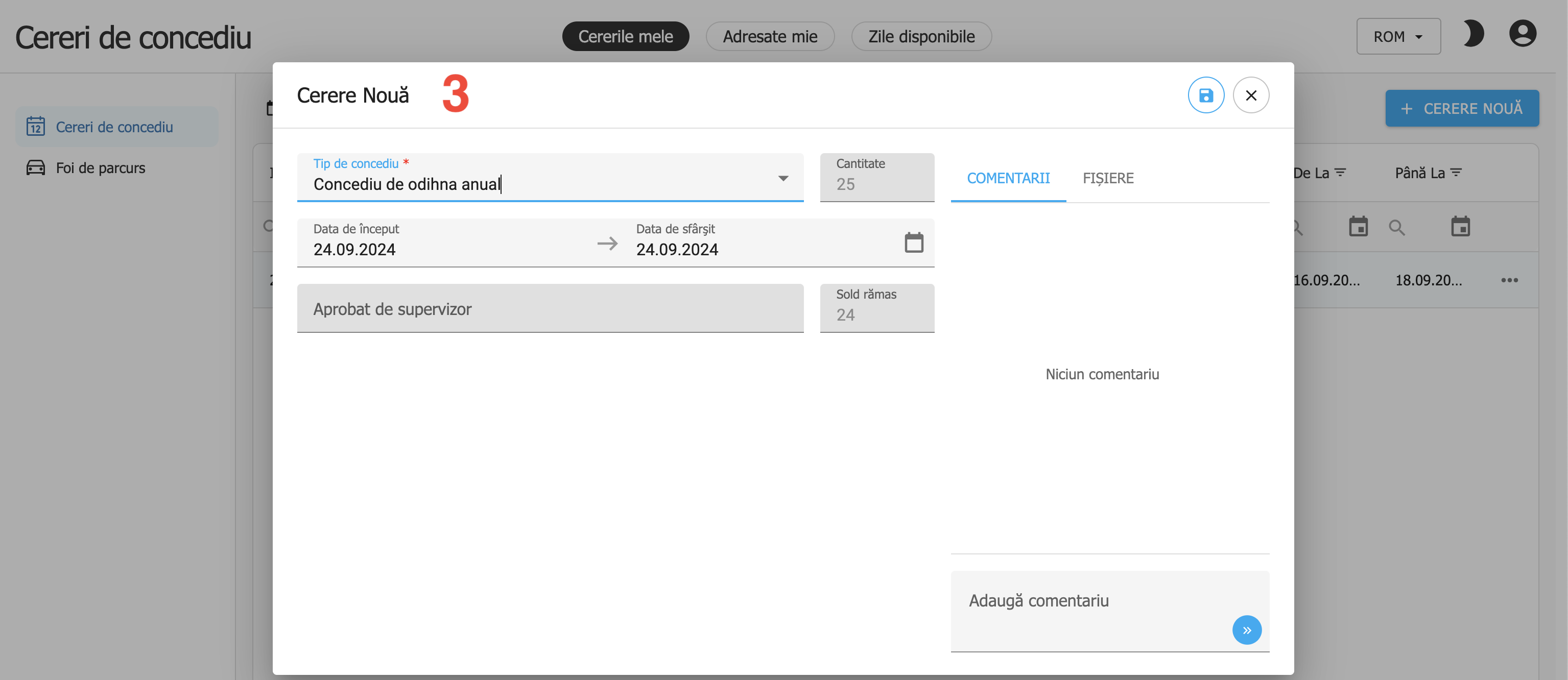Screen dimensions: 1568x680
Task: Close the Cerere Nouă dialog
Action: tap(1250, 95)
